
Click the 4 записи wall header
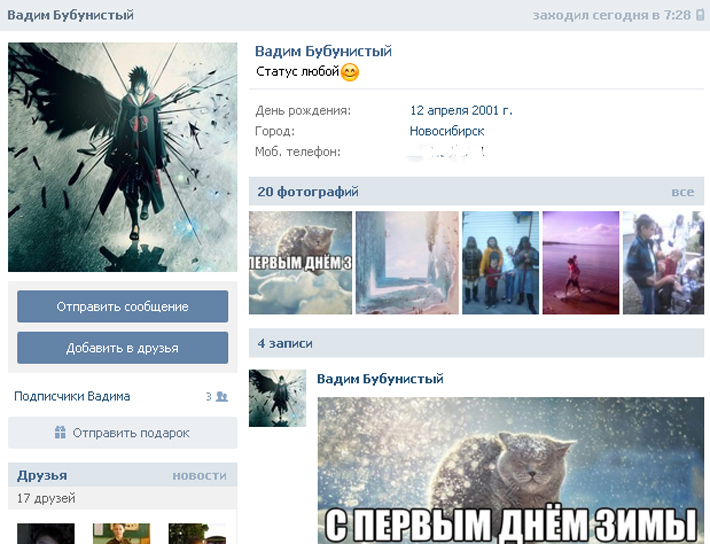[x=285, y=343]
